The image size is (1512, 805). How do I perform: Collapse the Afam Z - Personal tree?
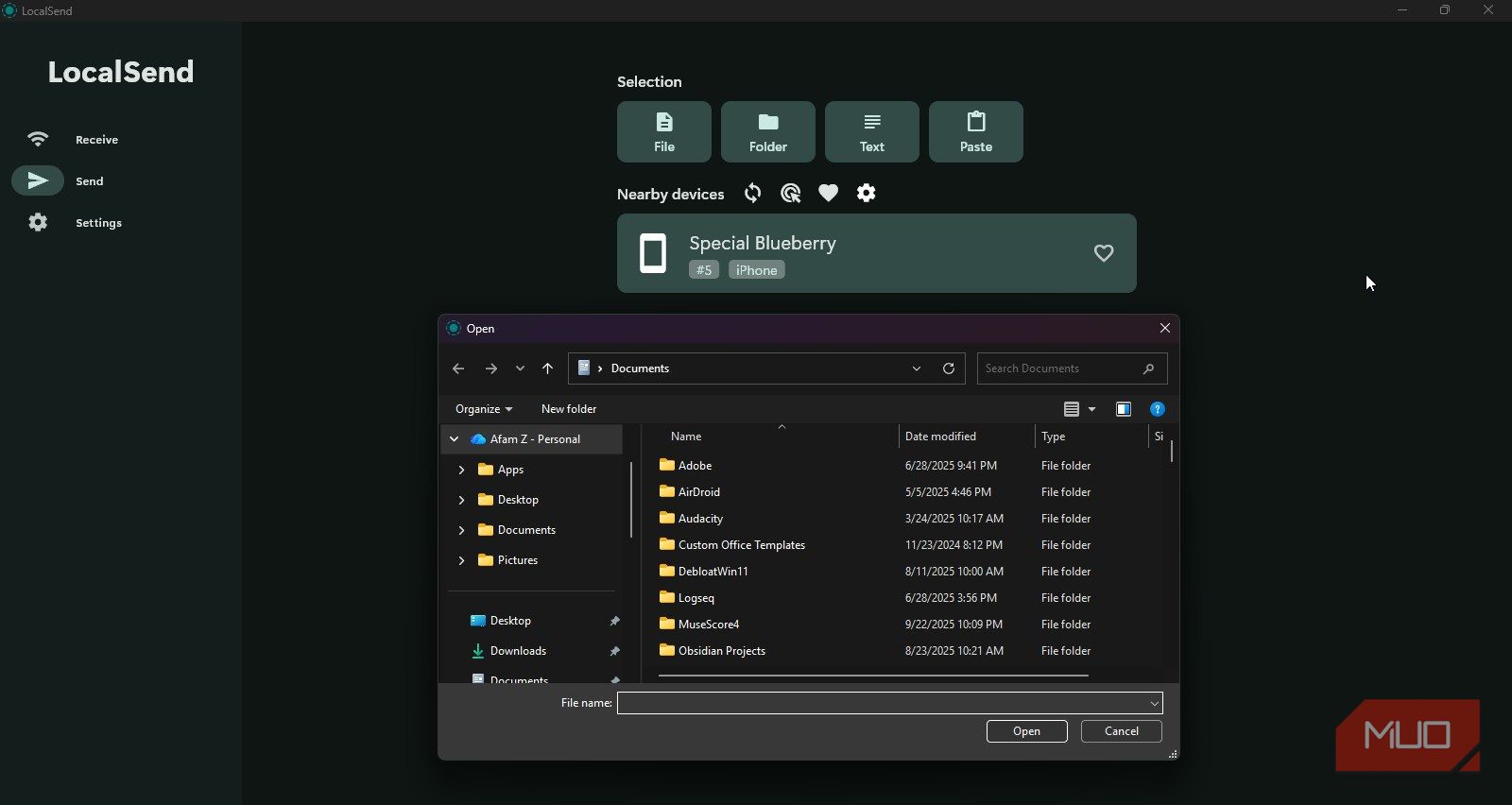pos(455,439)
